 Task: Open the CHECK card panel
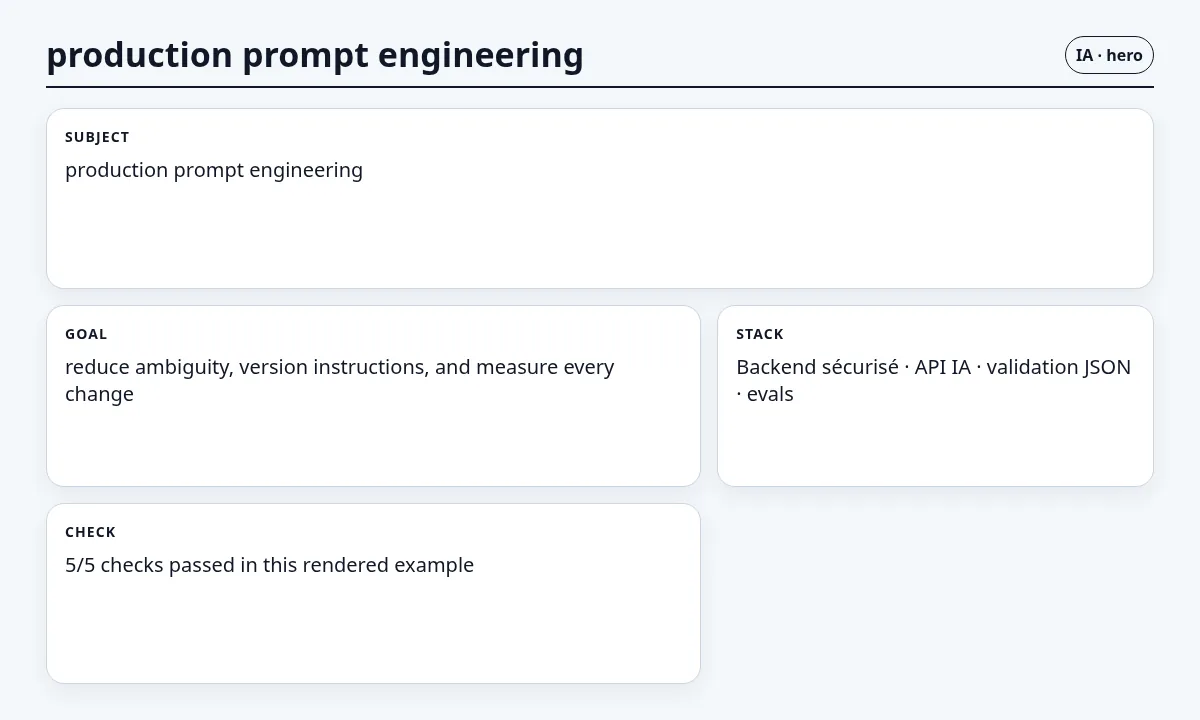pyautogui.click(x=373, y=593)
